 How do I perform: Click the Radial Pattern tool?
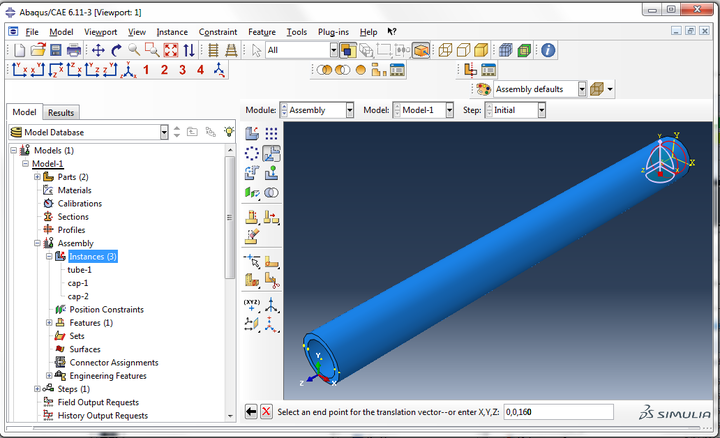[252, 153]
